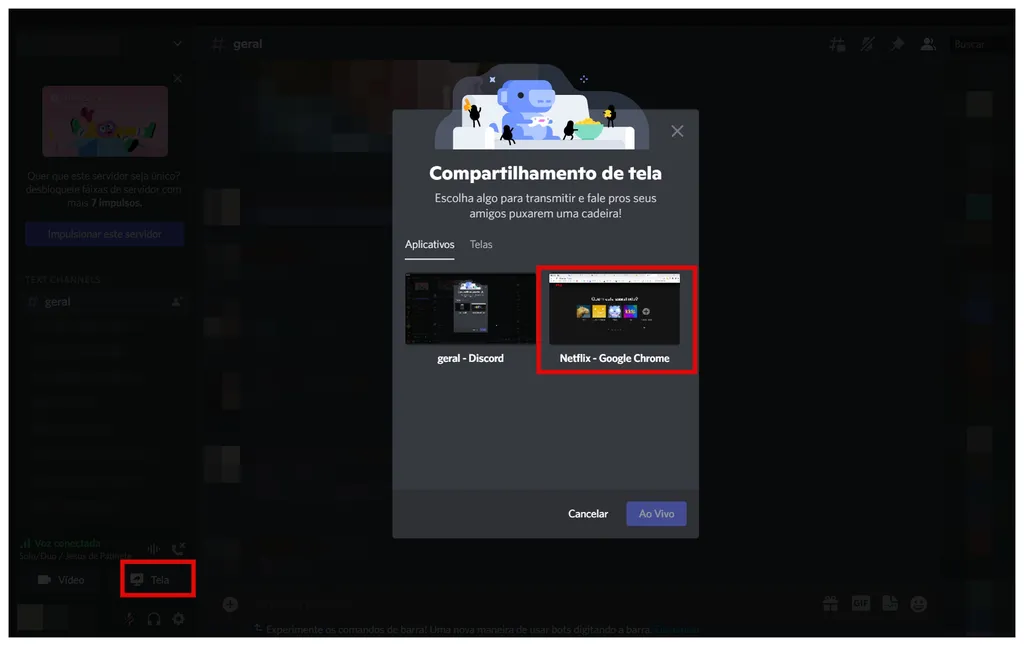Click the Vídeo camera button

pyautogui.click(x=61, y=579)
